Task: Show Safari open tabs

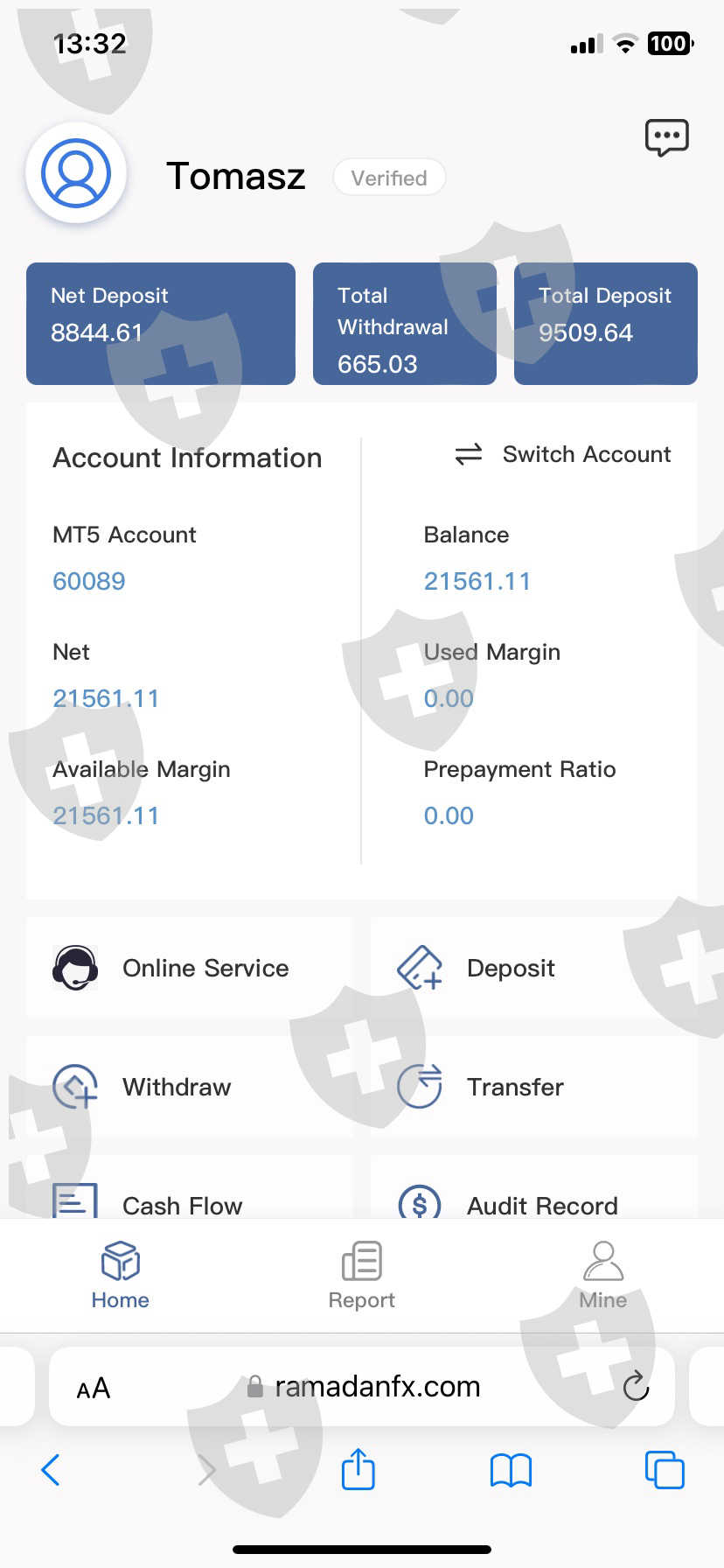Action: 665,1470
